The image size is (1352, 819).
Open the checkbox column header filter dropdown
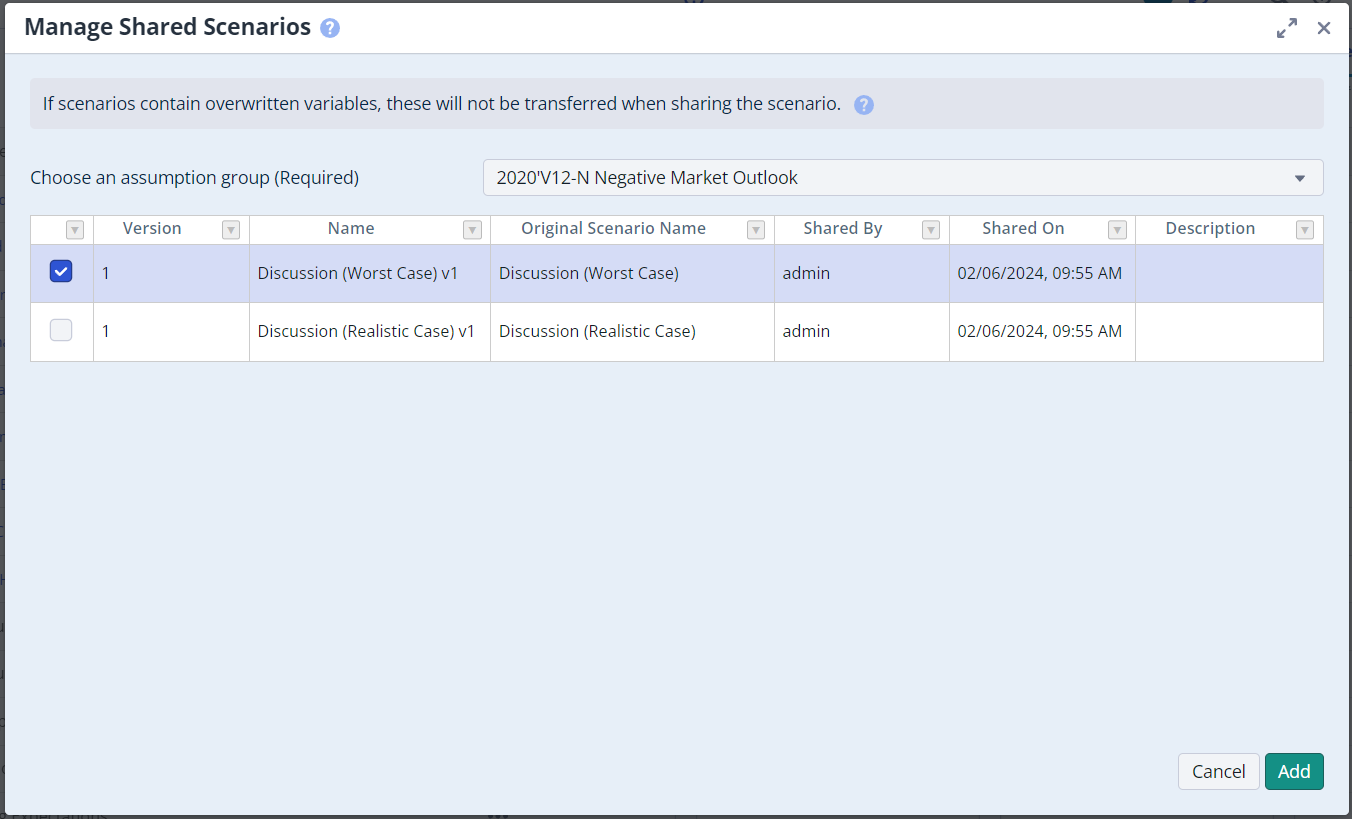pyautogui.click(x=75, y=230)
